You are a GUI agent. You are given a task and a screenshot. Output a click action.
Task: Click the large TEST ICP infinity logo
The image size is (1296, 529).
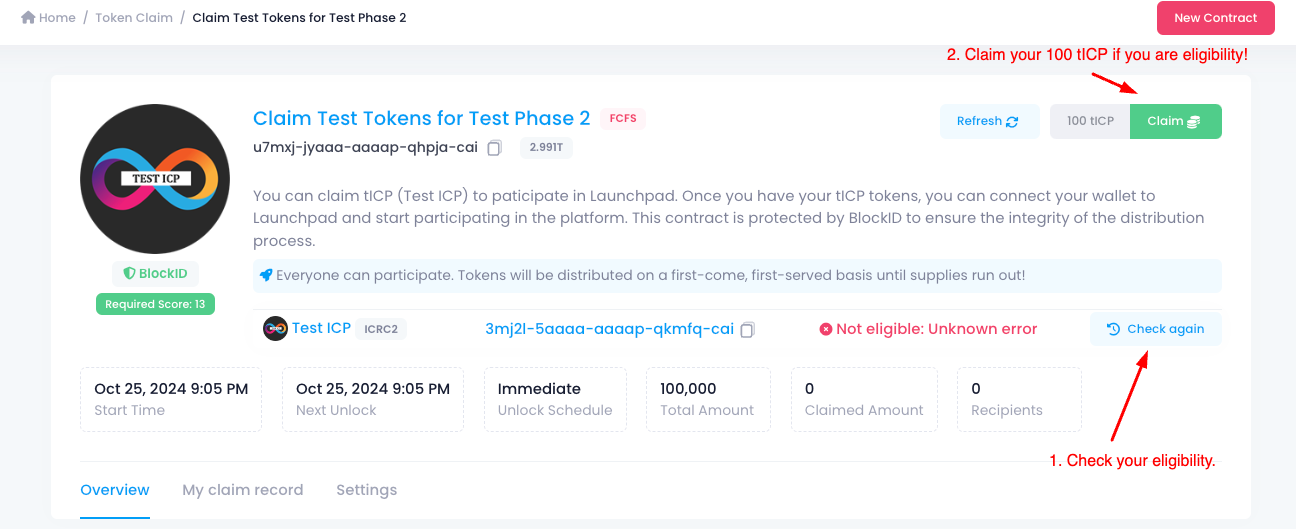tap(155, 179)
